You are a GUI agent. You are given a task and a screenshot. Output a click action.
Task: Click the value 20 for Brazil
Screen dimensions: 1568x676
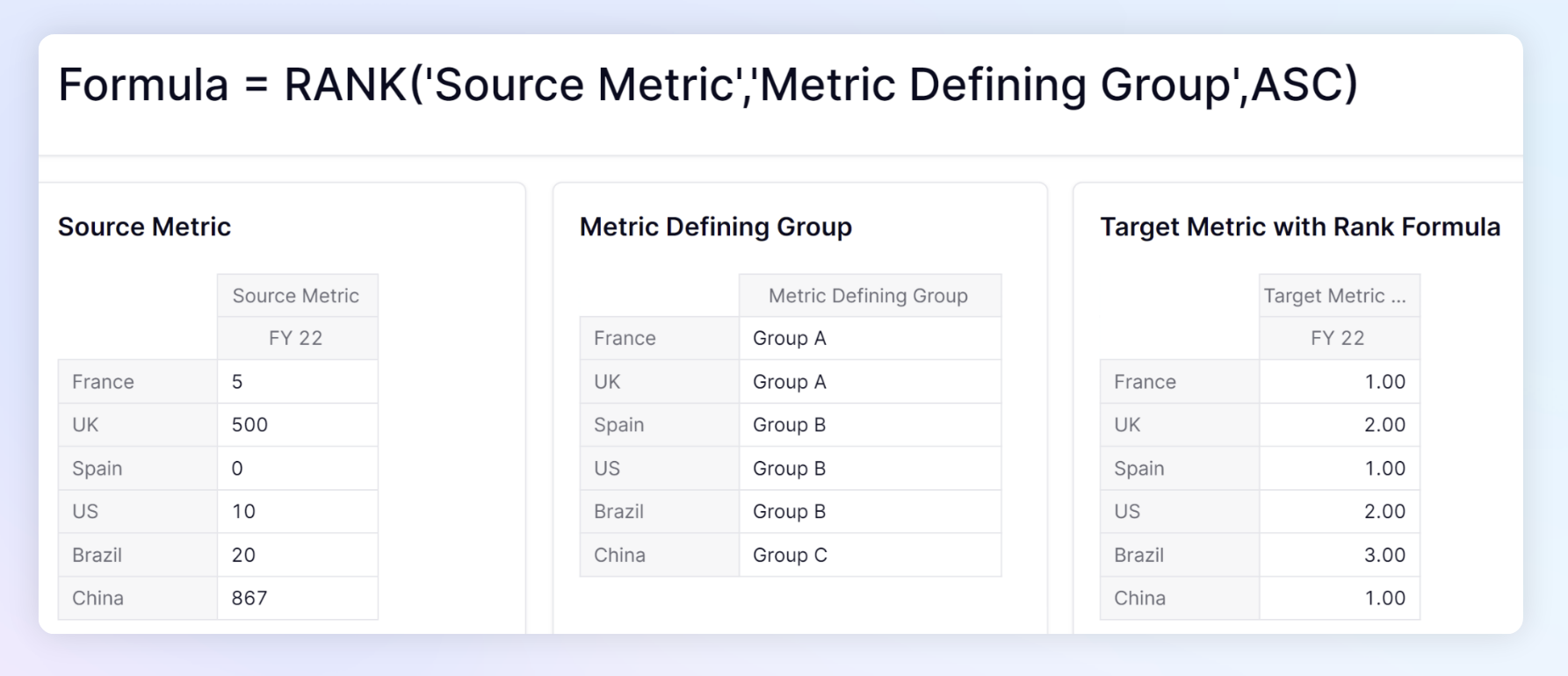[x=298, y=555]
